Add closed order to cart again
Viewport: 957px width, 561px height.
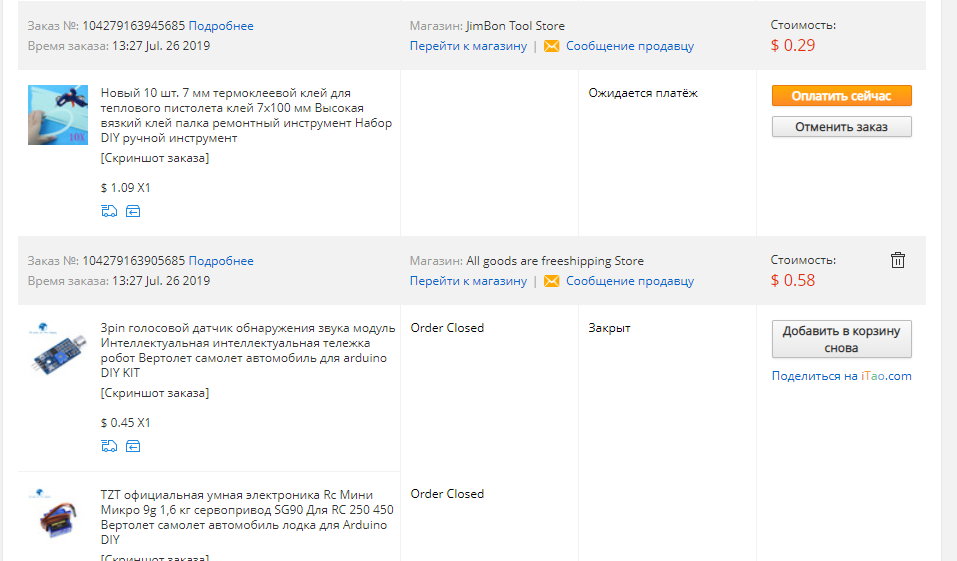click(x=842, y=339)
